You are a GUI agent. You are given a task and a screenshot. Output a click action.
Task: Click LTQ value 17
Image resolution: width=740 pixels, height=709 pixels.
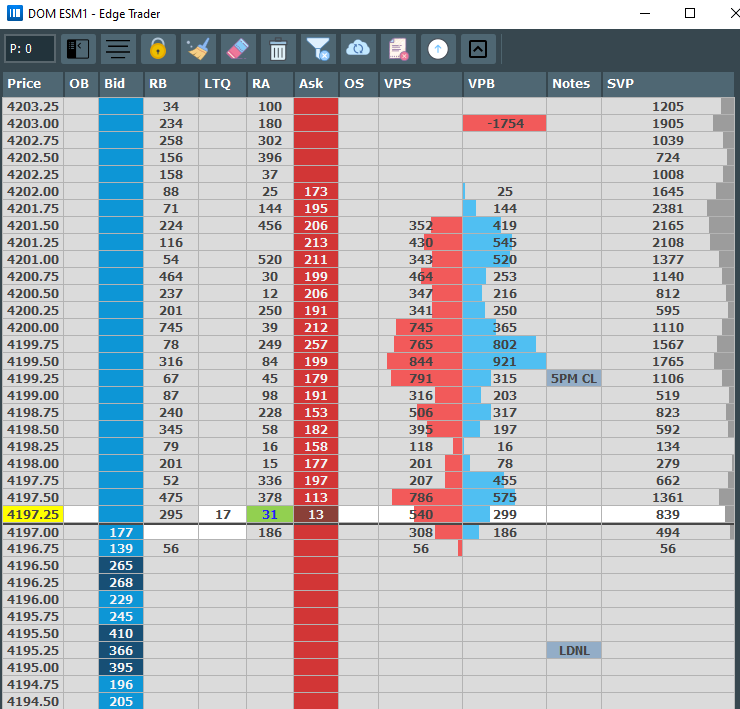222,514
